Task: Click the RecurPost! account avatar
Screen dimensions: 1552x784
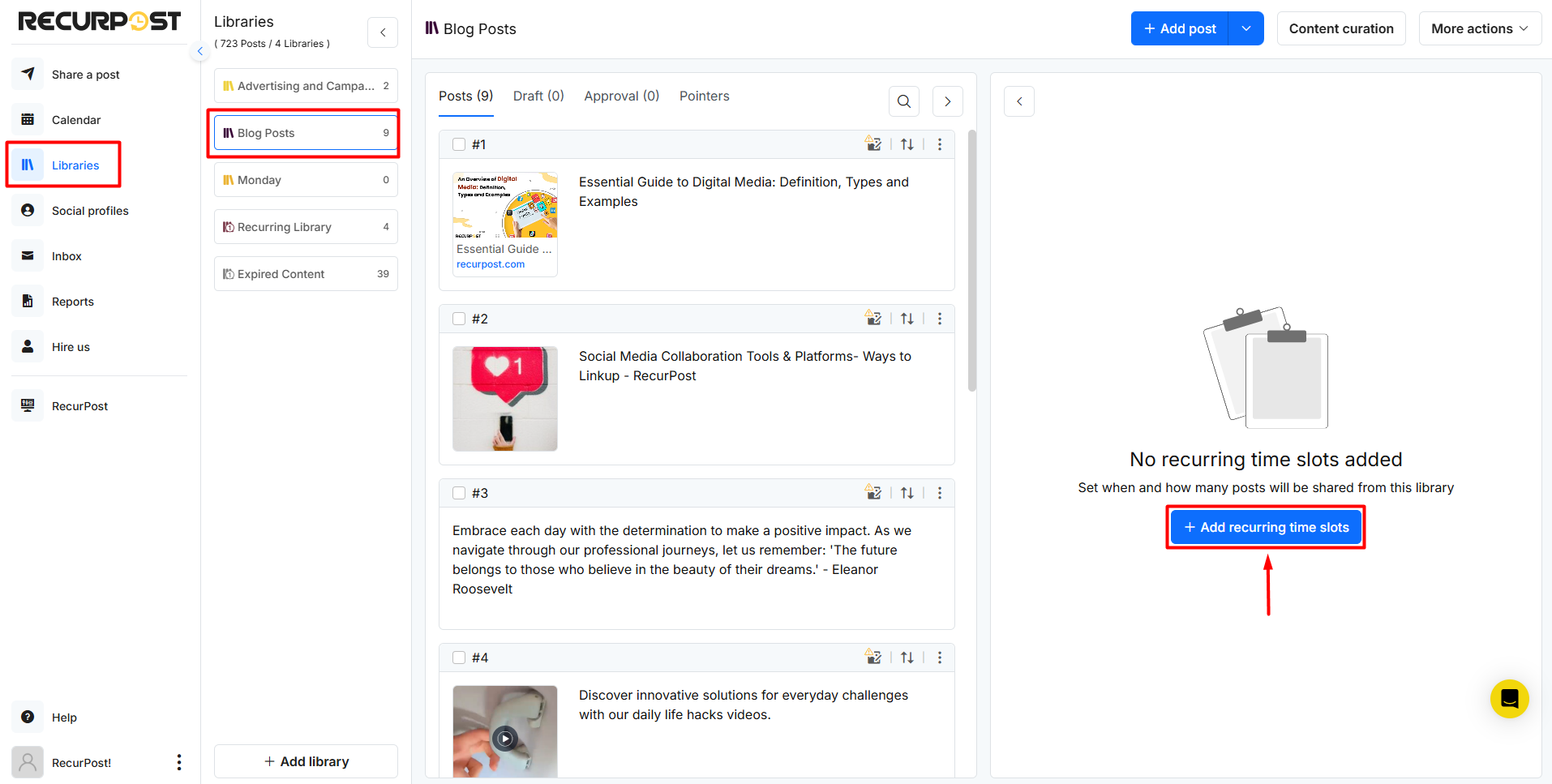Action: tap(28, 762)
